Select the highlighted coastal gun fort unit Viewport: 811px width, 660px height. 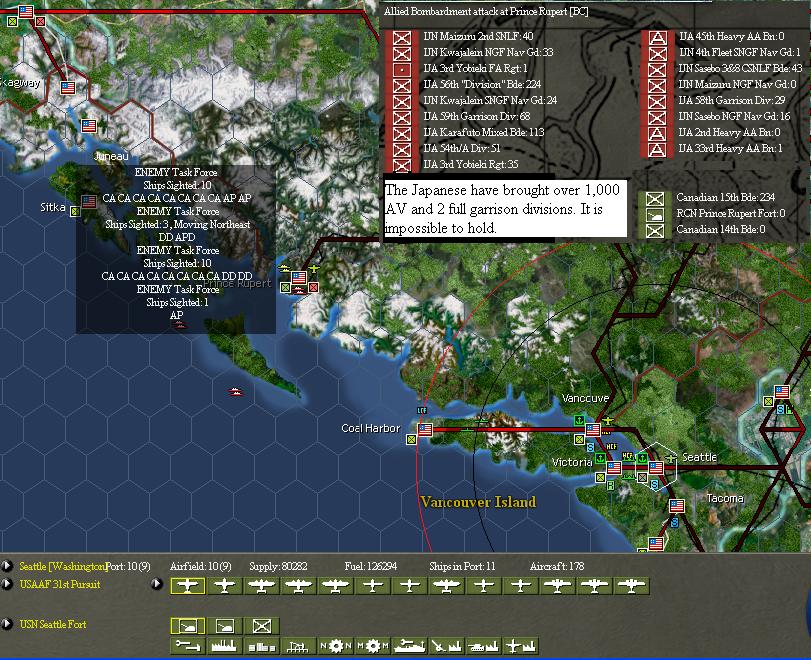click(188, 626)
